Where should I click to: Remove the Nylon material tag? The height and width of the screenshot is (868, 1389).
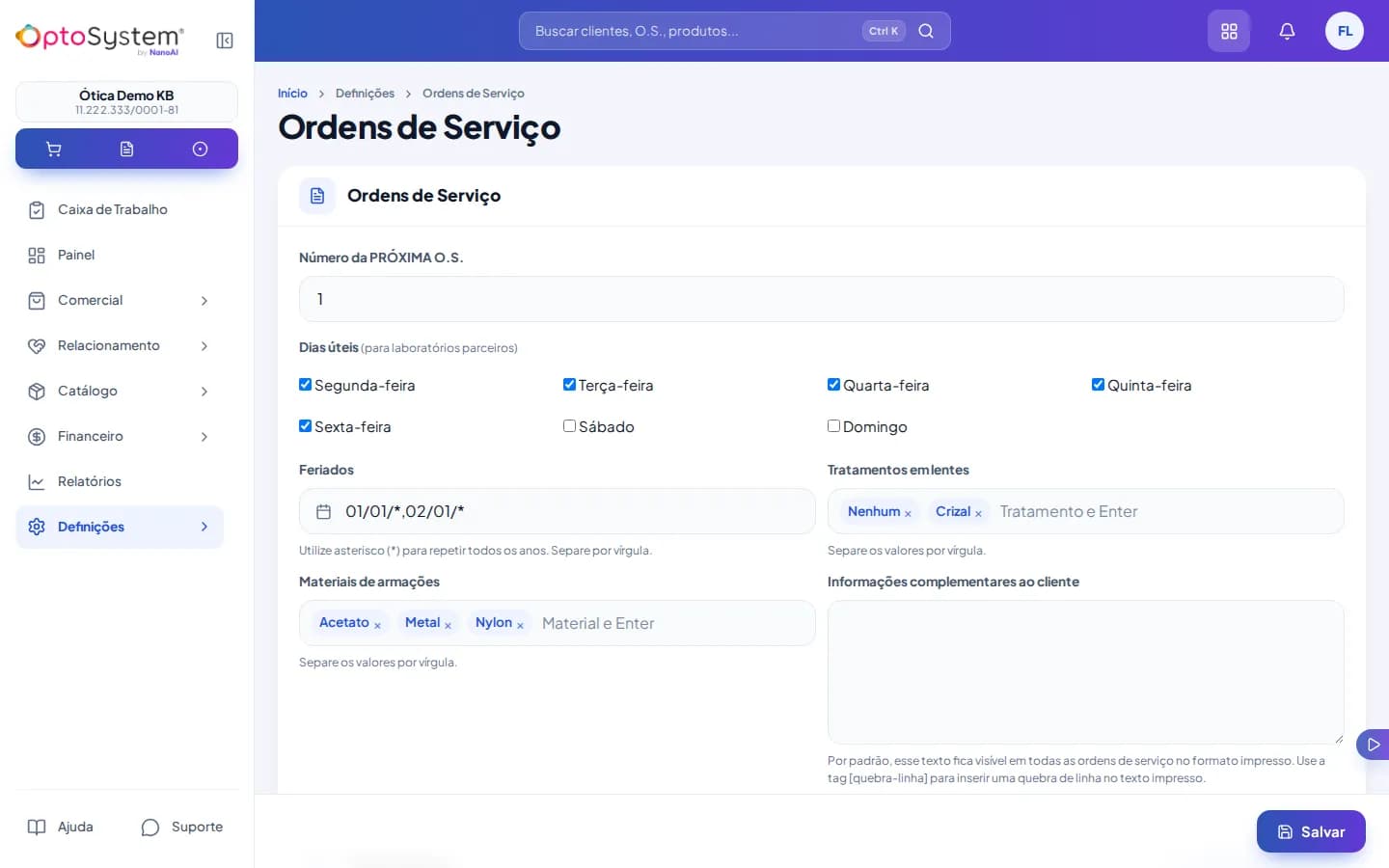point(520,625)
